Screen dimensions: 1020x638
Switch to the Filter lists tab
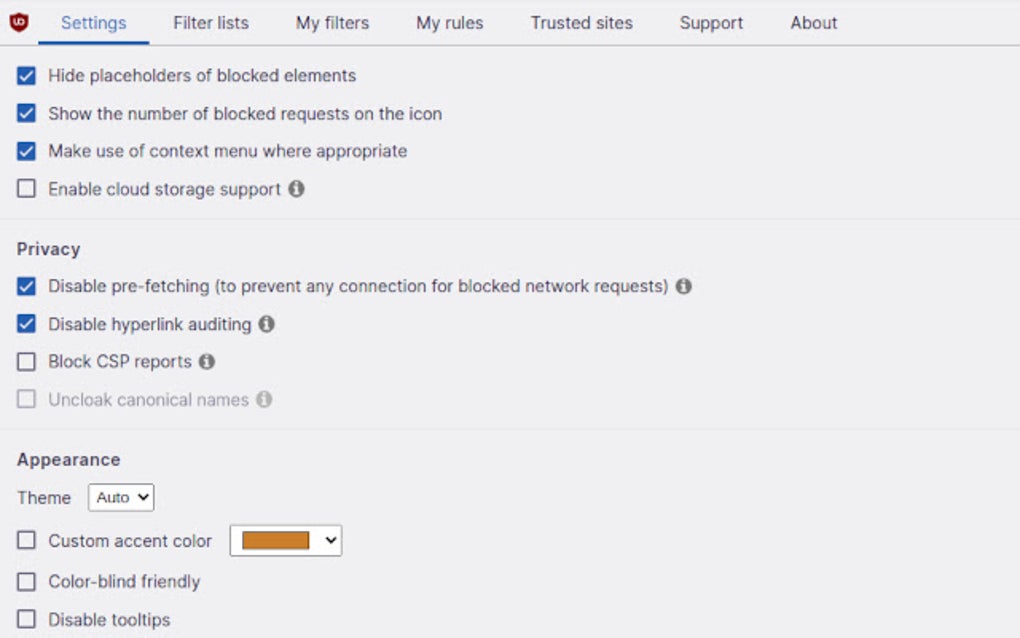(209, 22)
